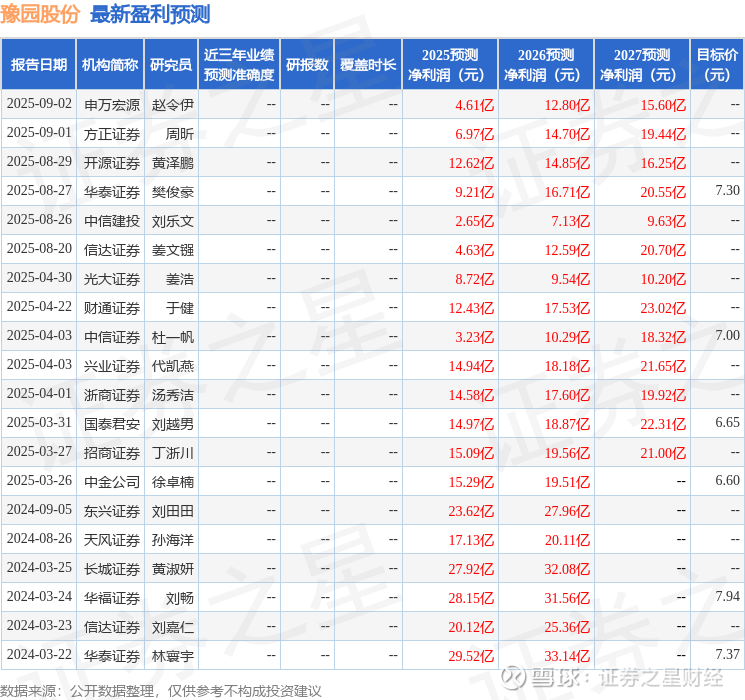Viewport: 745px width, 700px height.
Task: Click the 华福证券 institution cell
Action: 112,598
